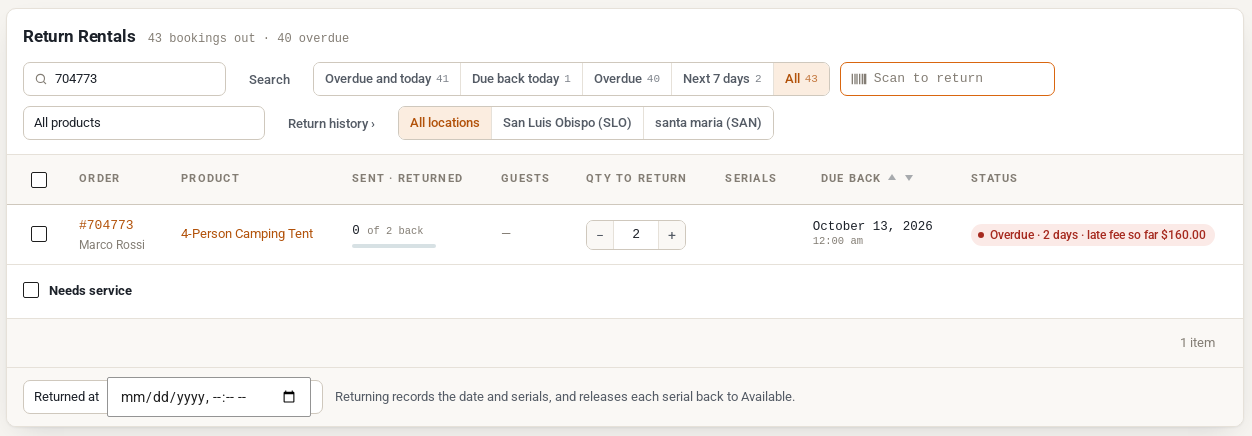
Task: Click the Return Rentals heading
Action: click(x=79, y=36)
